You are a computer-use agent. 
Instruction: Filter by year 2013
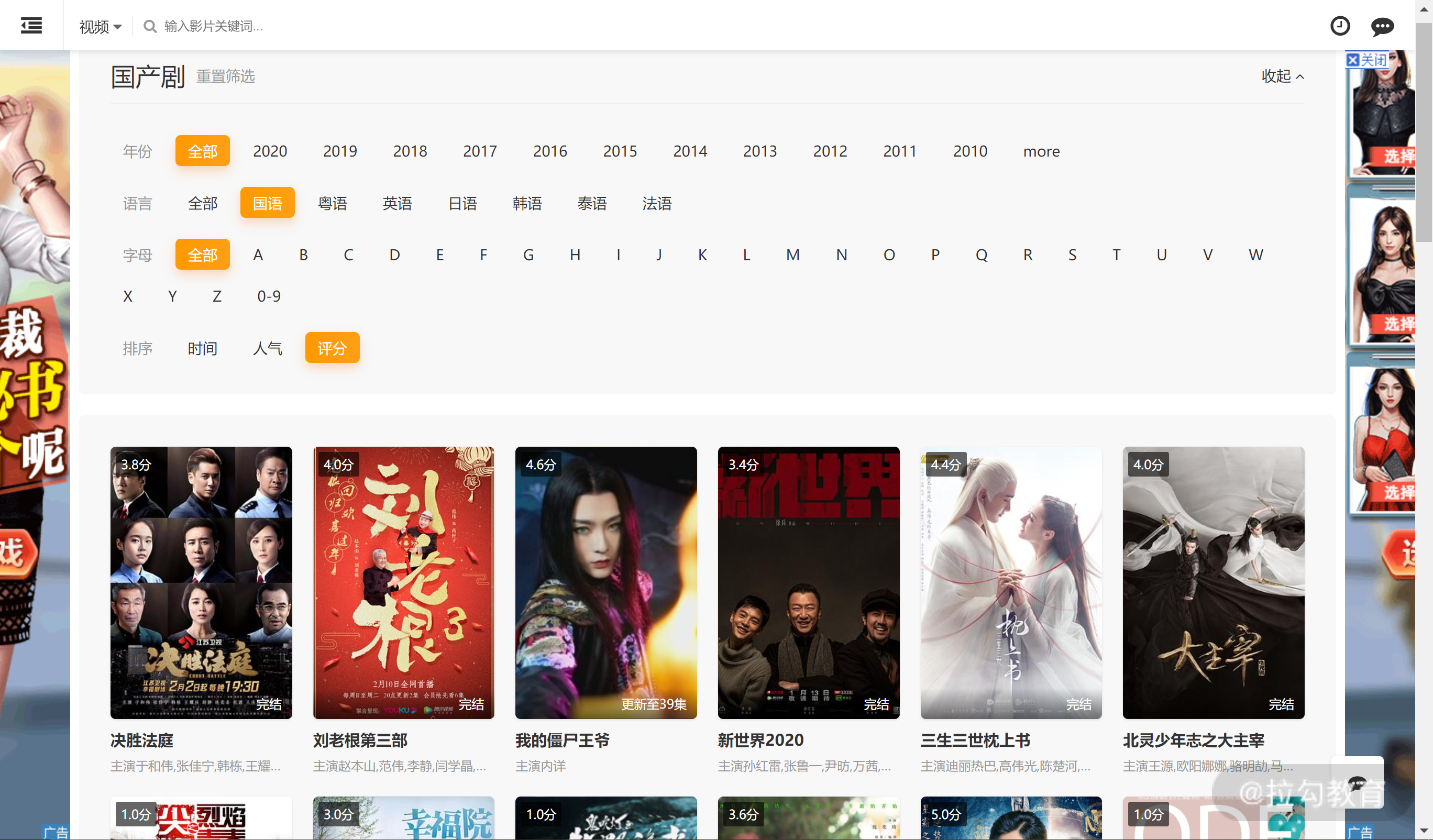(x=760, y=151)
